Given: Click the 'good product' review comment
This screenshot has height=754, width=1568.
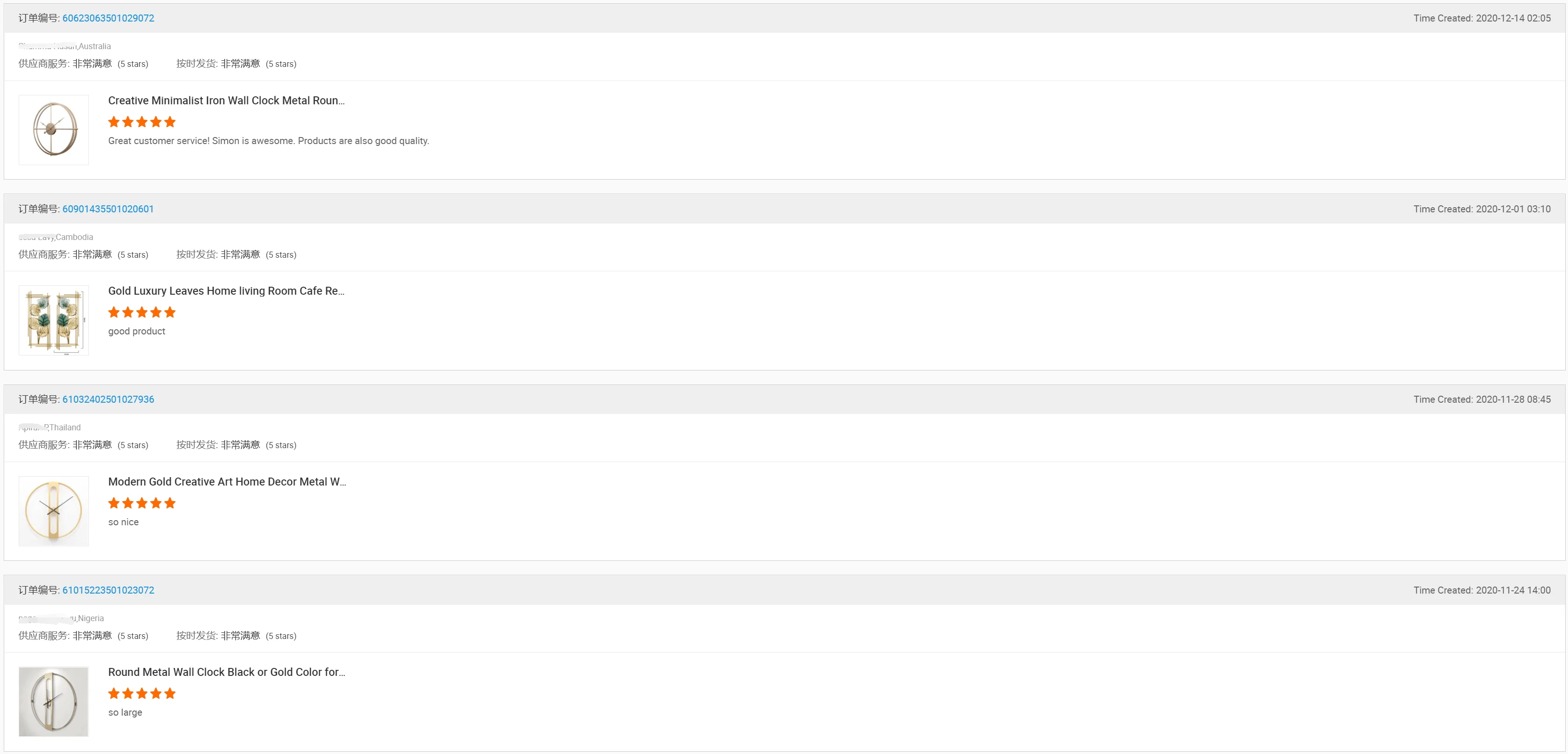Looking at the screenshot, I should (137, 331).
